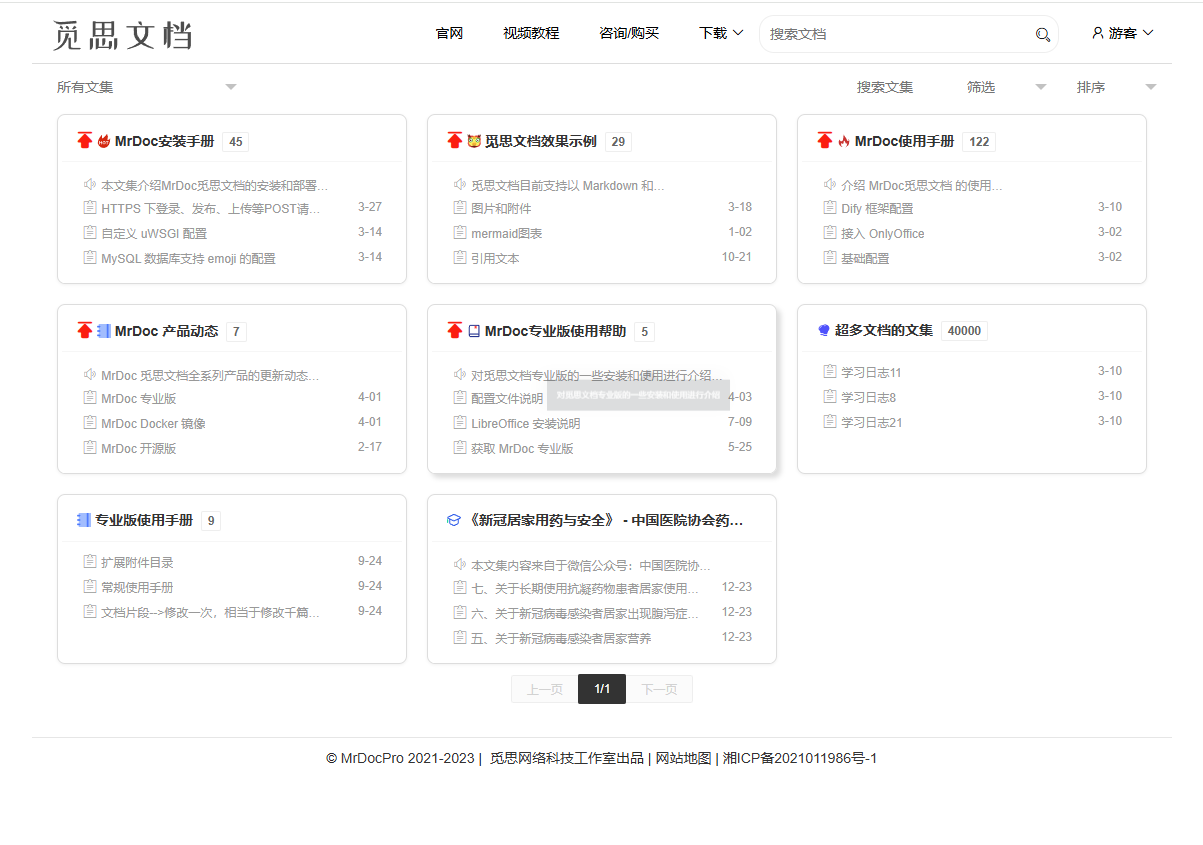The image size is (1203, 845).
Task: Click the red pin icon on MrDoc使用手册
Action: (x=825, y=141)
